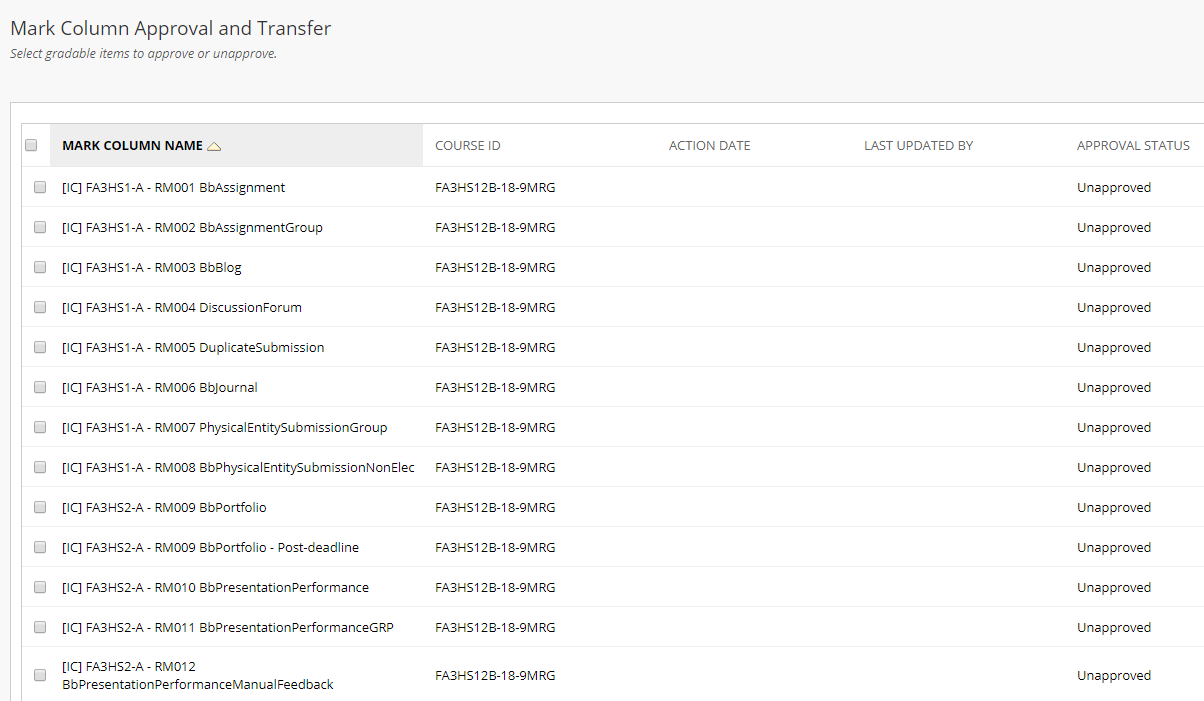Check the RM011 BbPresentationPerformanceGRP checkbox
This screenshot has height=701, width=1204.
(x=40, y=627)
